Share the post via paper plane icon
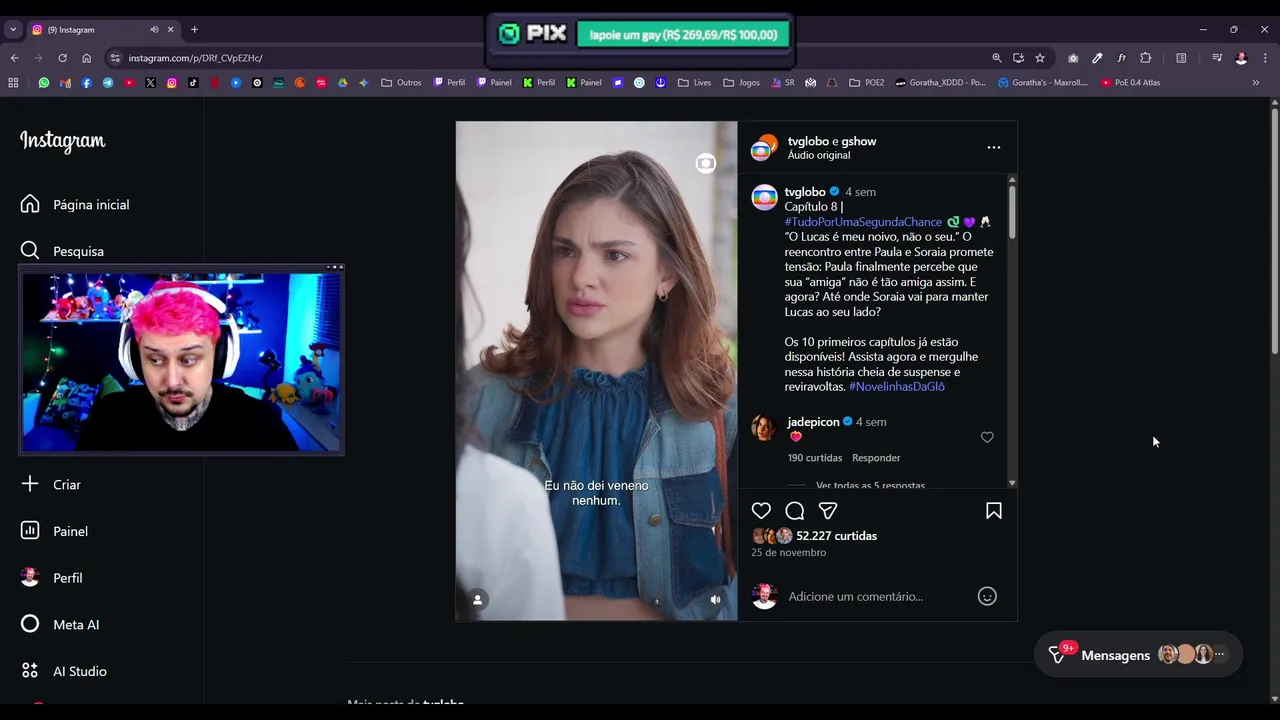Screen dimensions: 1280x720 coord(828,511)
